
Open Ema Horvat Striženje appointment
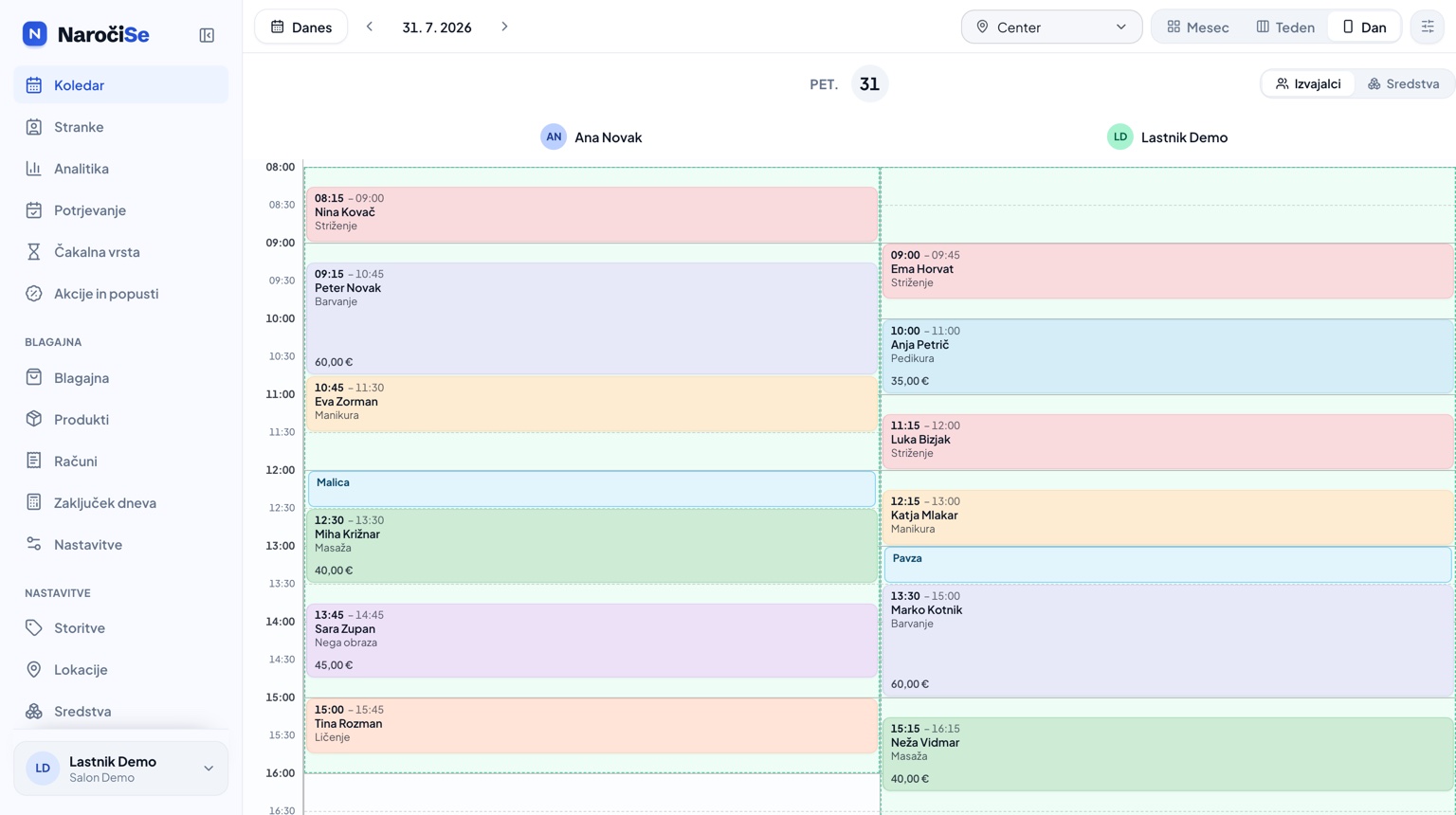(x=1168, y=271)
